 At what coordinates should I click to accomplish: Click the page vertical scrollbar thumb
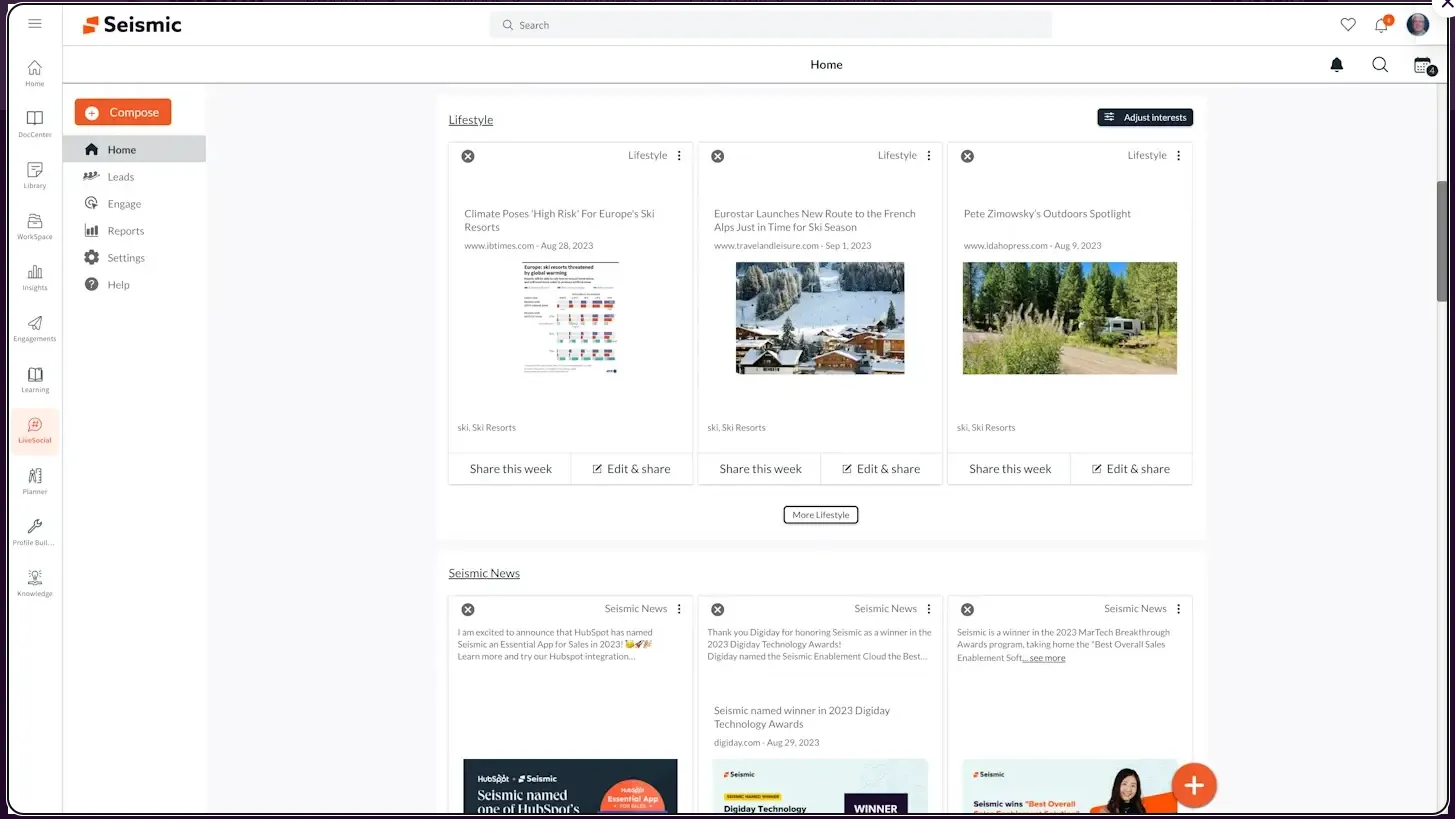1443,241
